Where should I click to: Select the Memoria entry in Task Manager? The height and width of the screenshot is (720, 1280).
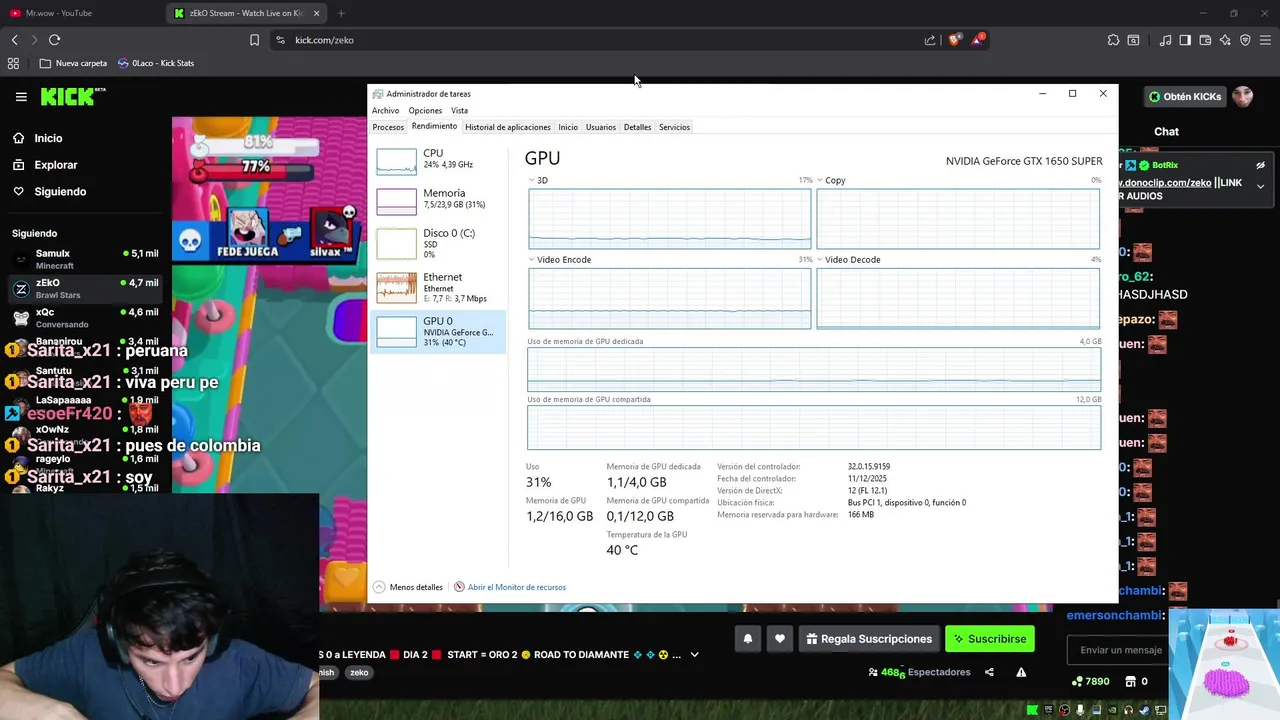[438, 200]
